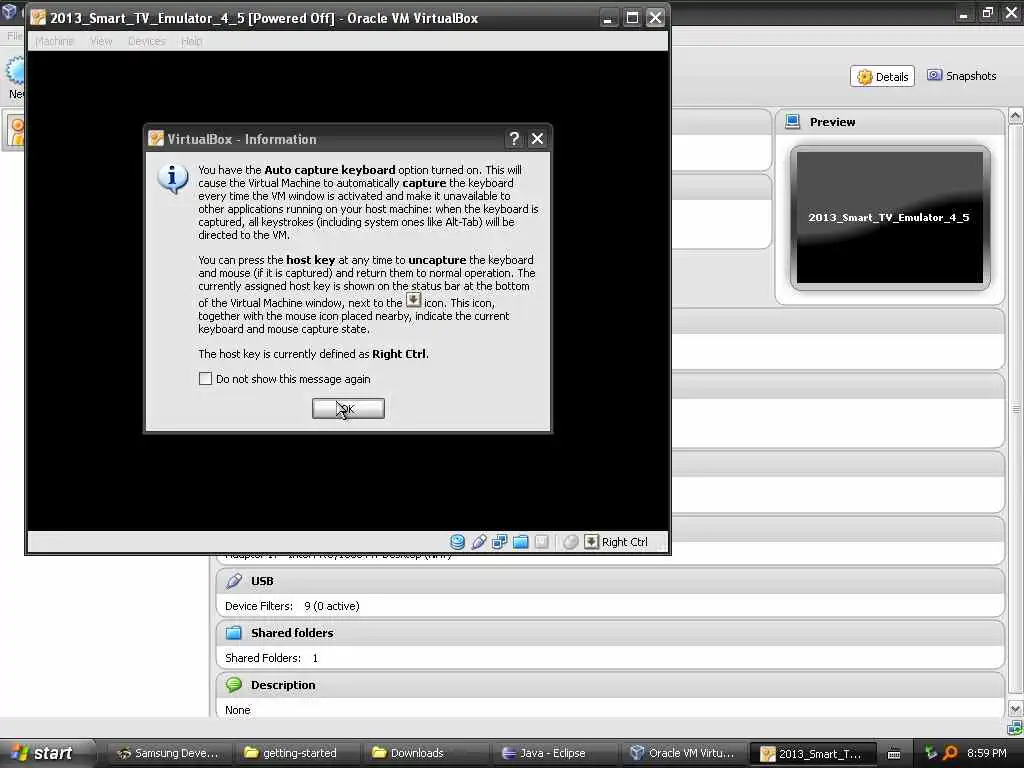Click the 'Right Ctrl' host key label
Screen dimensions: 1024x768
[x=624, y=542]
